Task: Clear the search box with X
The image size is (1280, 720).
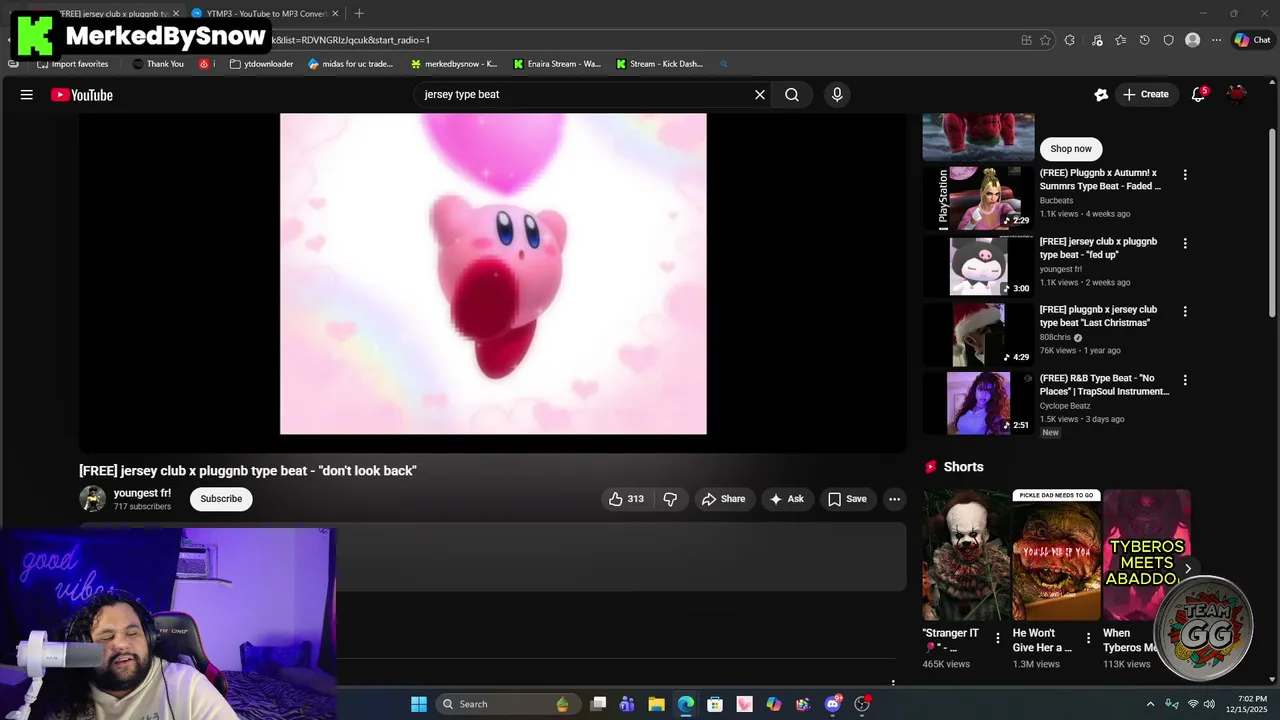Action: tap(760, 95)
